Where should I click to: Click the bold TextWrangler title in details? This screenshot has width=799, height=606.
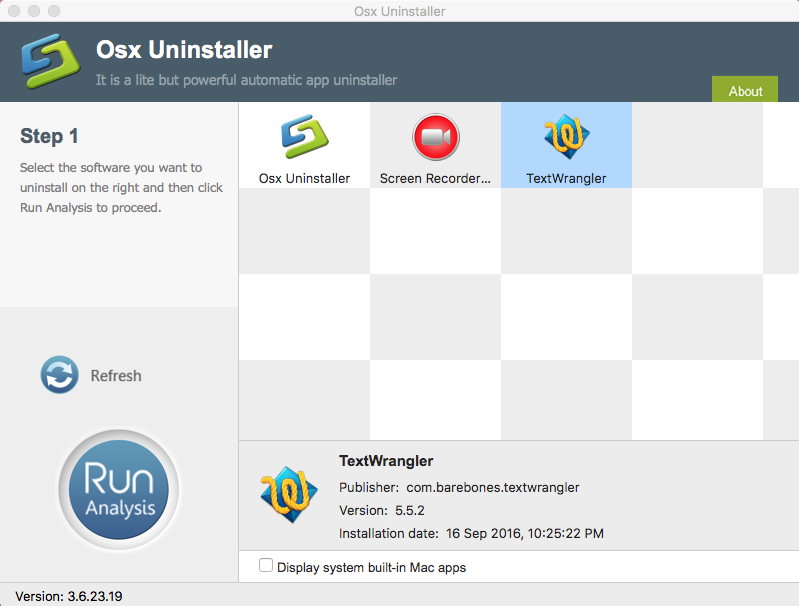pos(386,461)
